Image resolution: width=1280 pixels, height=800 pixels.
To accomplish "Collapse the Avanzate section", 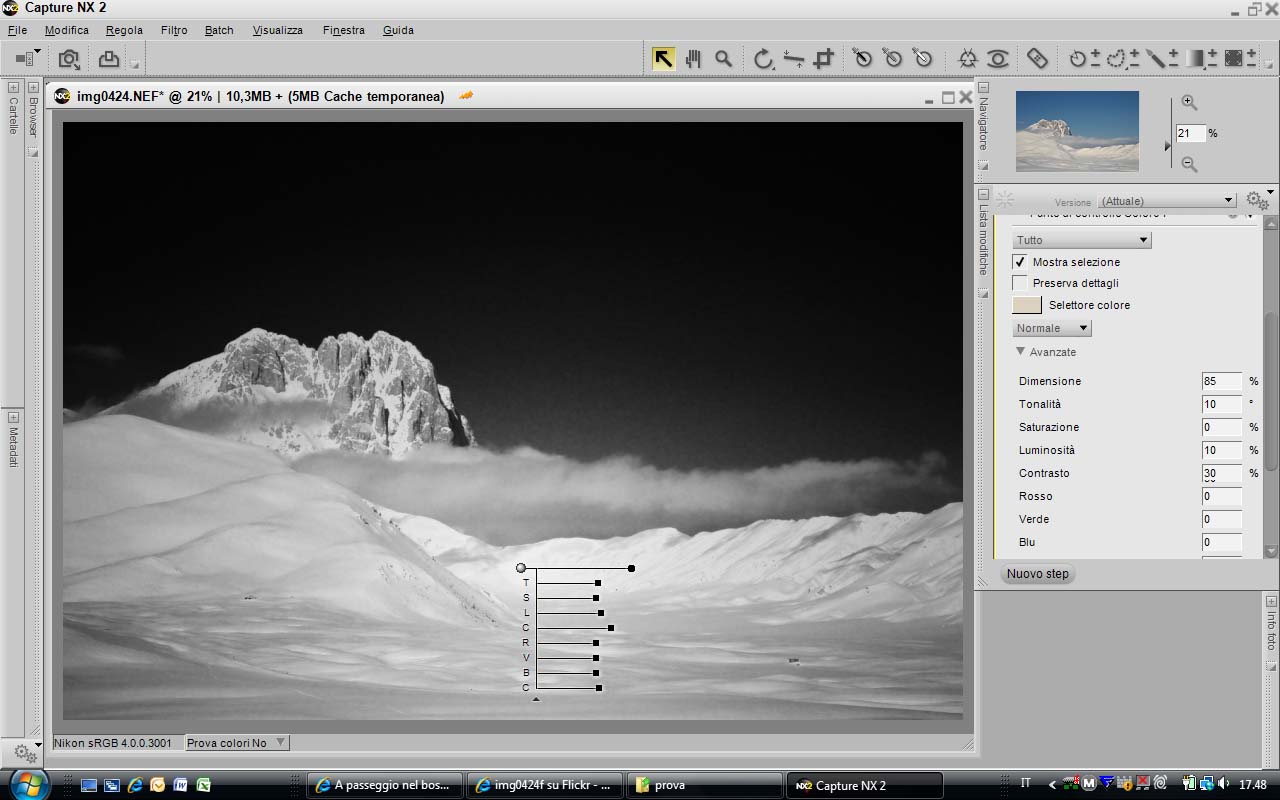I will [x=1021, y=352].
